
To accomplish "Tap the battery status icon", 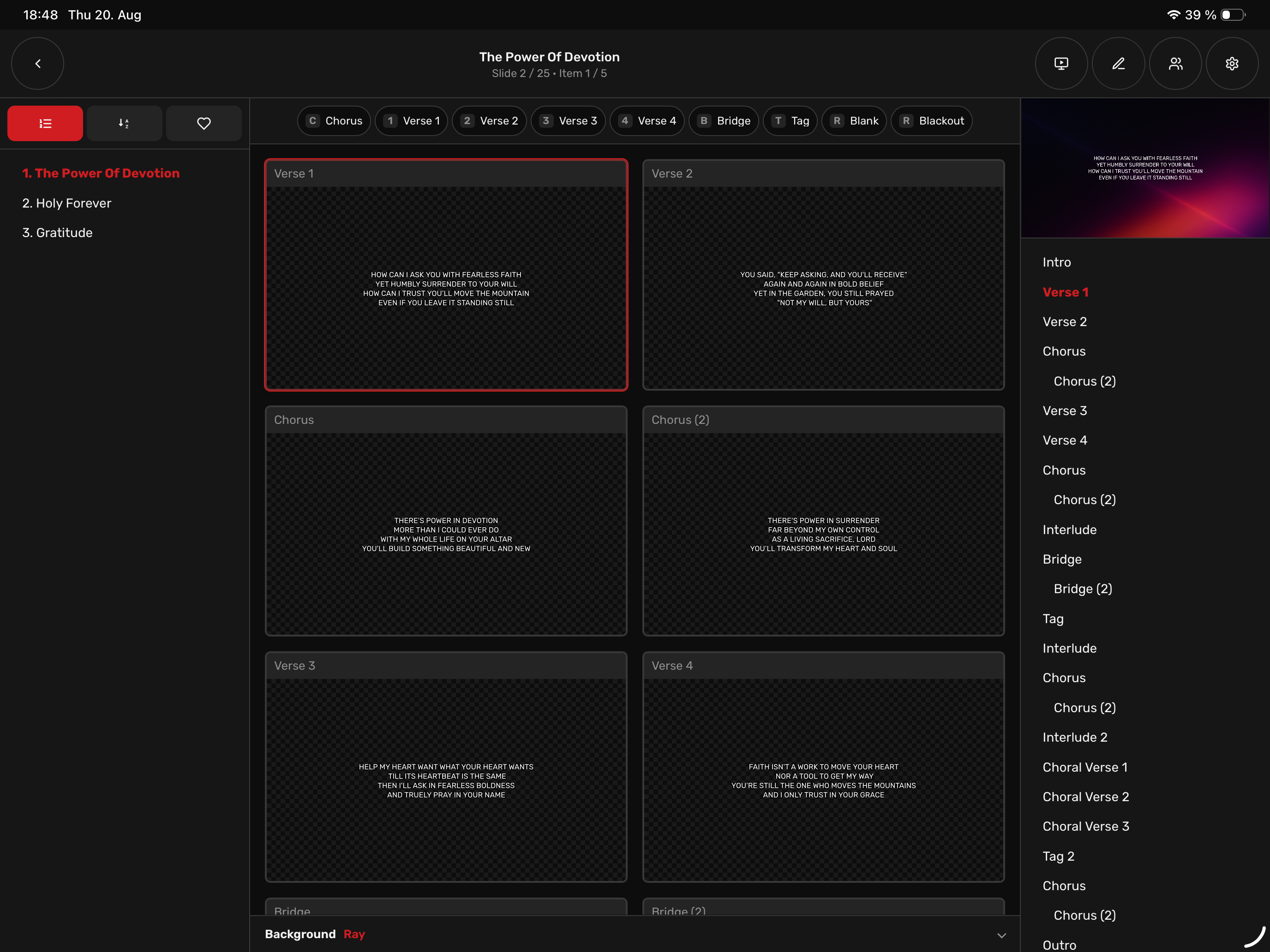I will point(1233,15).
